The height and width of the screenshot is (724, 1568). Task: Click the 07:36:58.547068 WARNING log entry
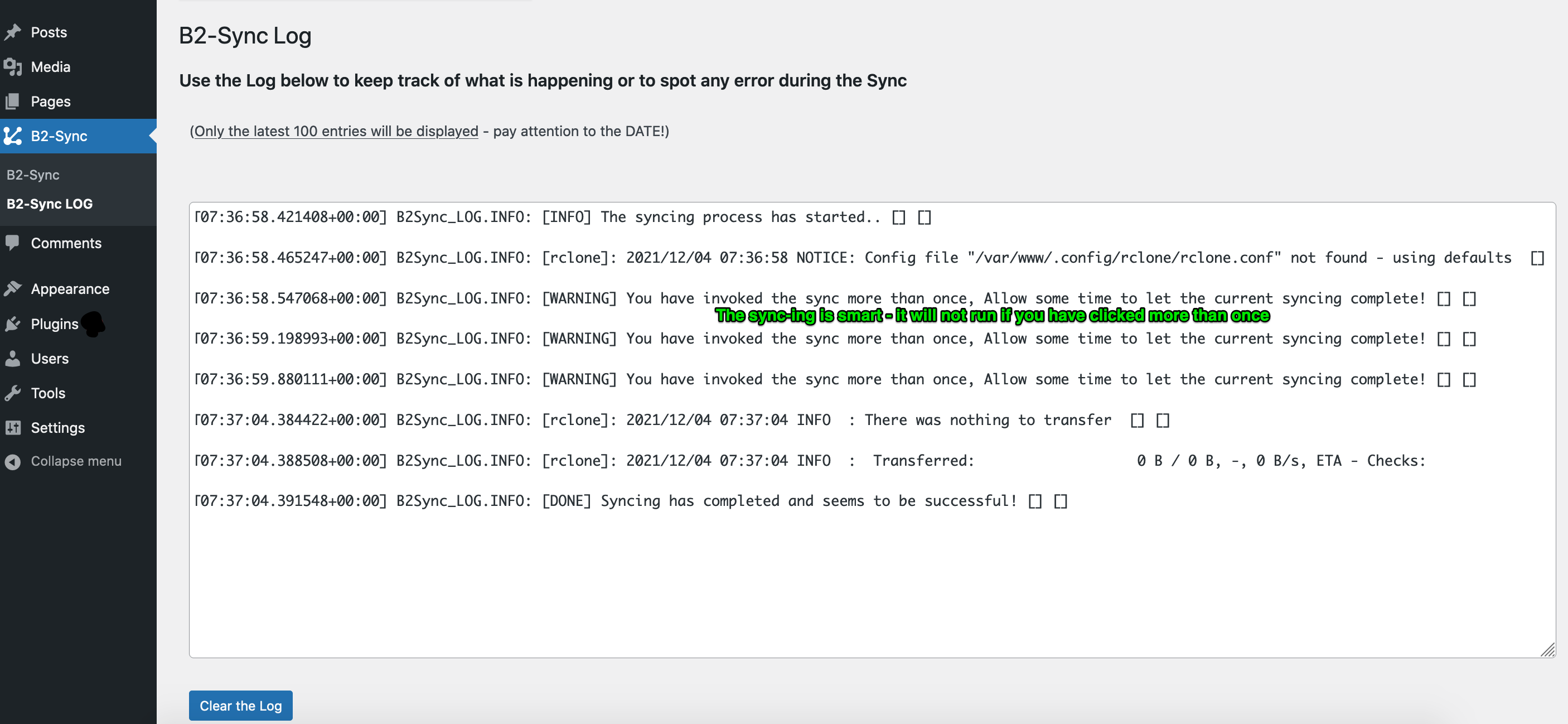tap(835, 298)
